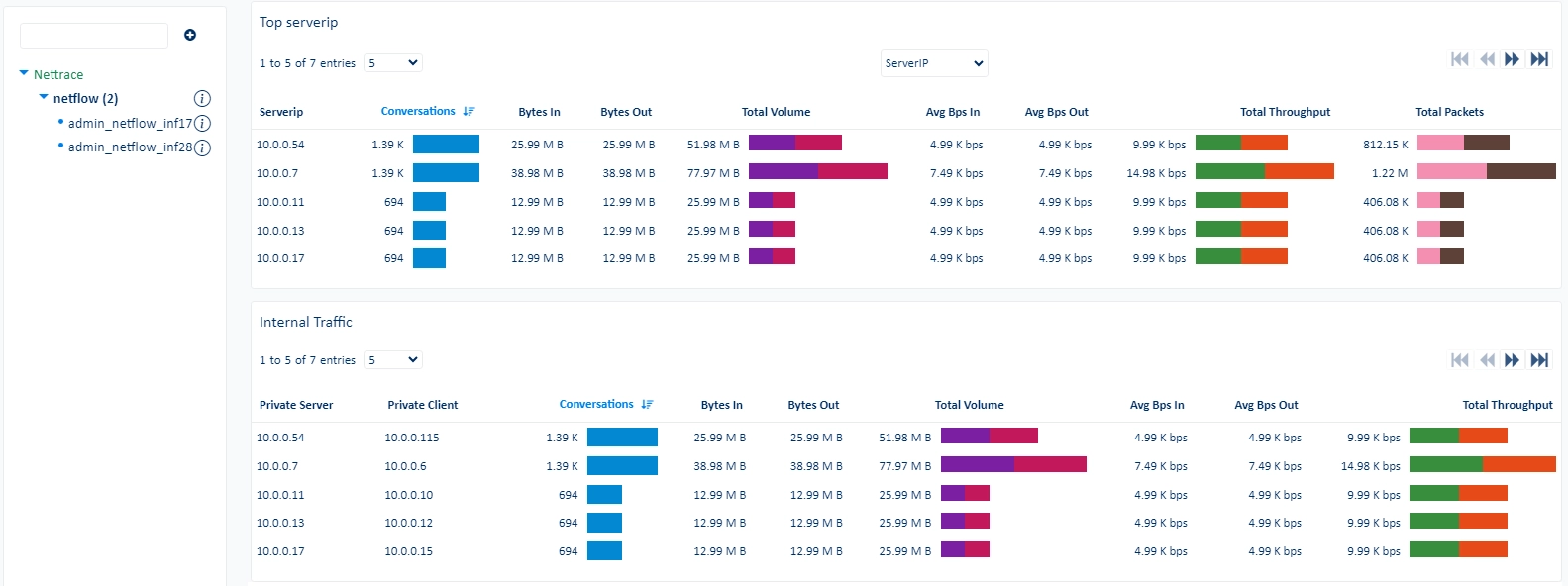Click the plus icon beside the search box

pos(190,35)
